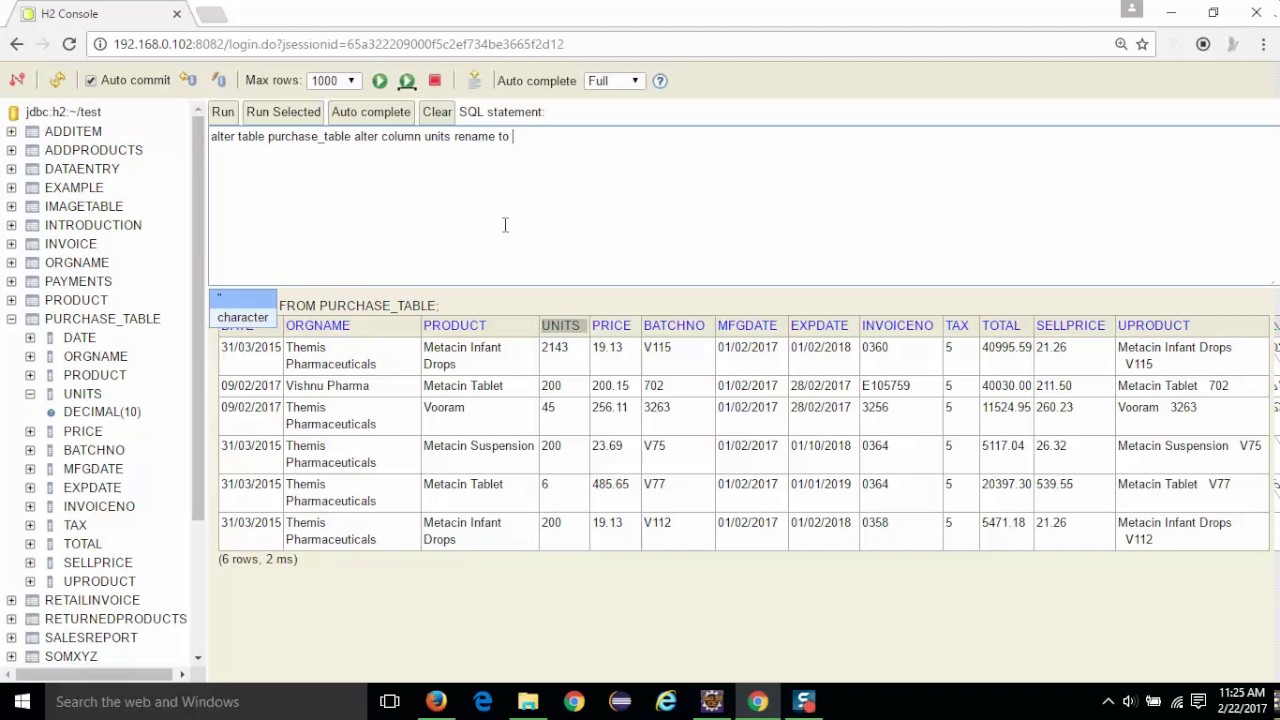
Task: Click the History command icon
Action: 475,81
